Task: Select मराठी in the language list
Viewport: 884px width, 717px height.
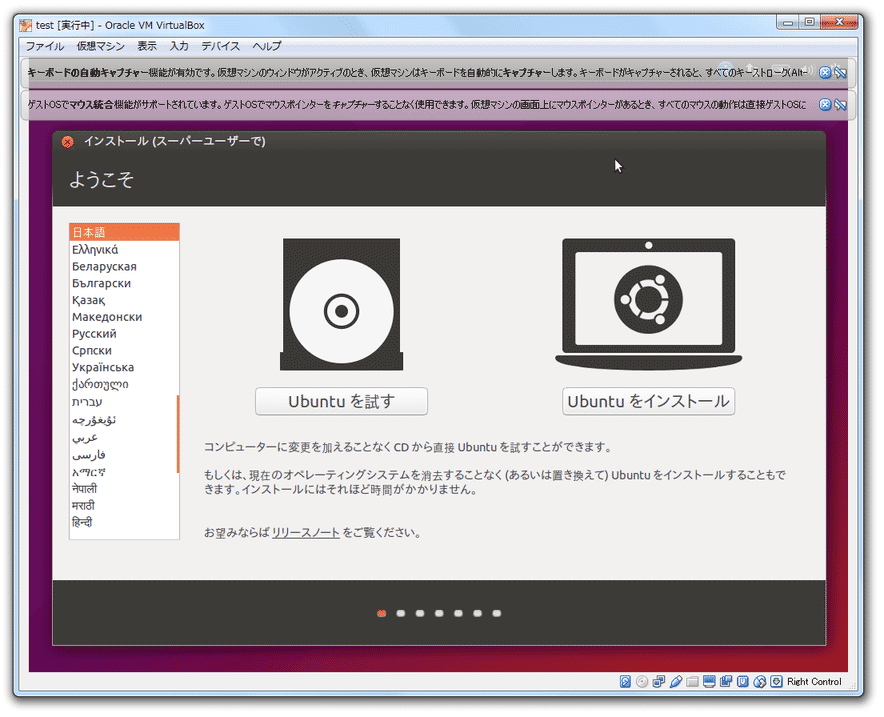Action: (124, 506)
